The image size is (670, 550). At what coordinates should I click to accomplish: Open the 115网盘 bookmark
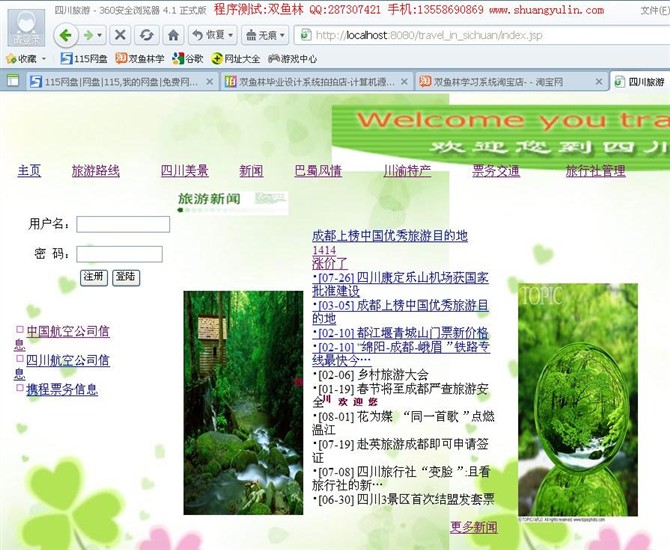[84, 59]
